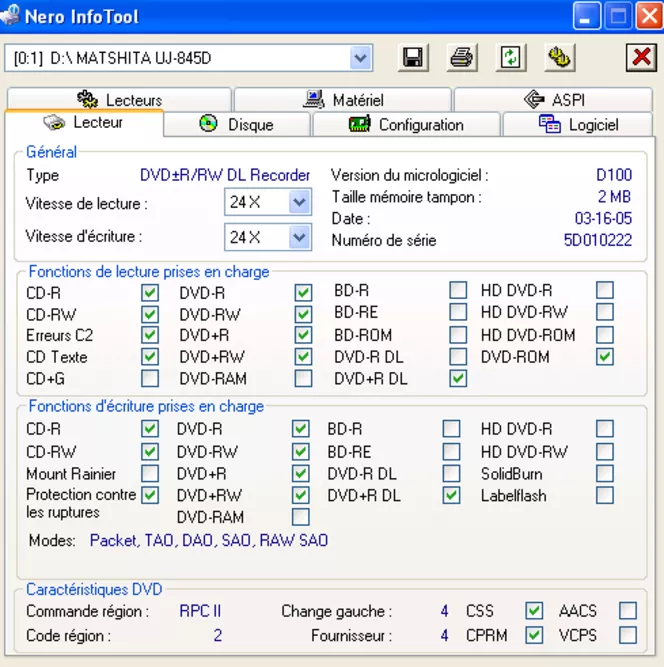Click the yellow settings tool icon
The image size is (664, 667).
pyautogui.click(x=559, y=57)
